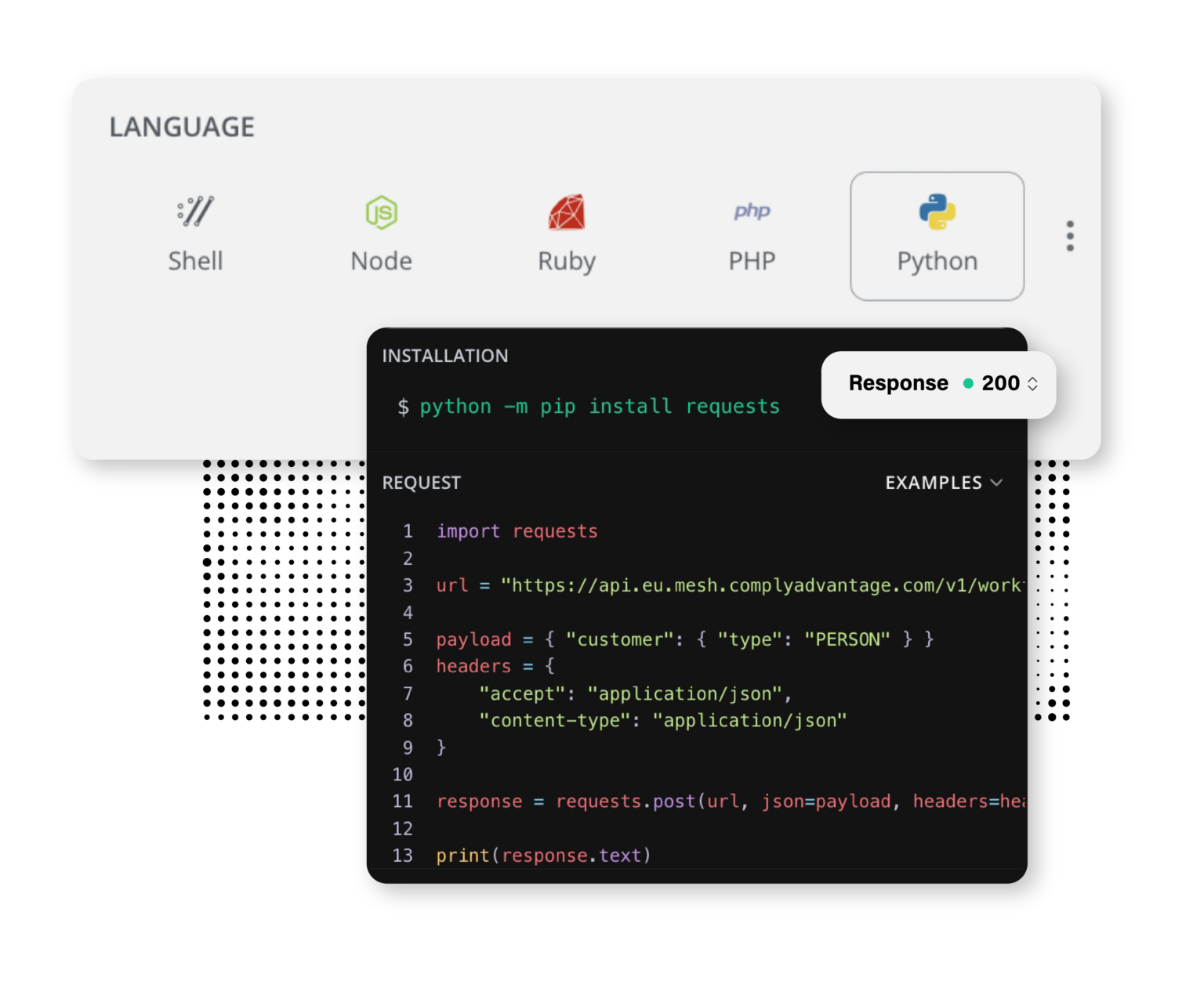Expand the Examples dropdown
The width and height of the screenshot is (1204, 981).
944,483
